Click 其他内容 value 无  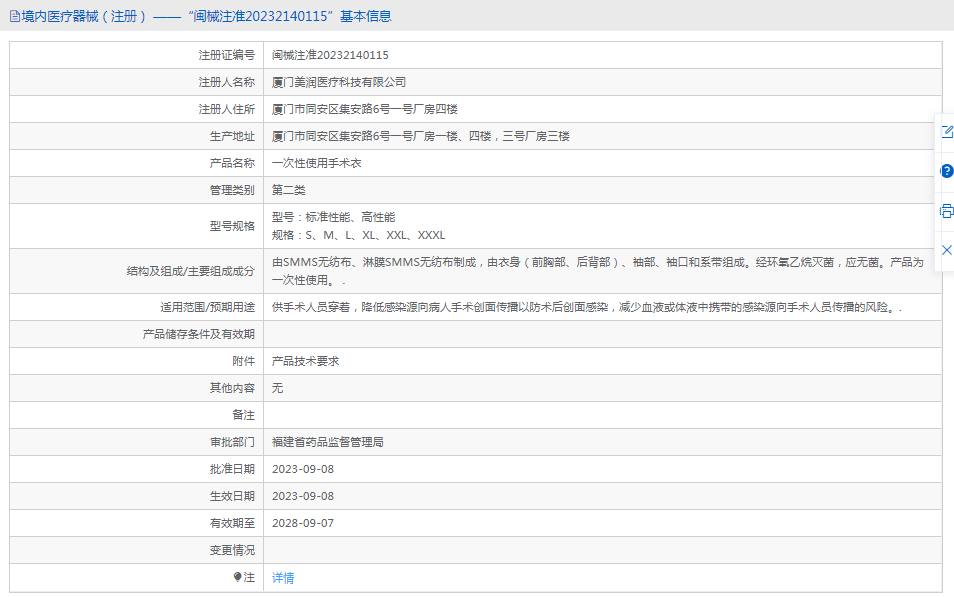coord(277,388)
